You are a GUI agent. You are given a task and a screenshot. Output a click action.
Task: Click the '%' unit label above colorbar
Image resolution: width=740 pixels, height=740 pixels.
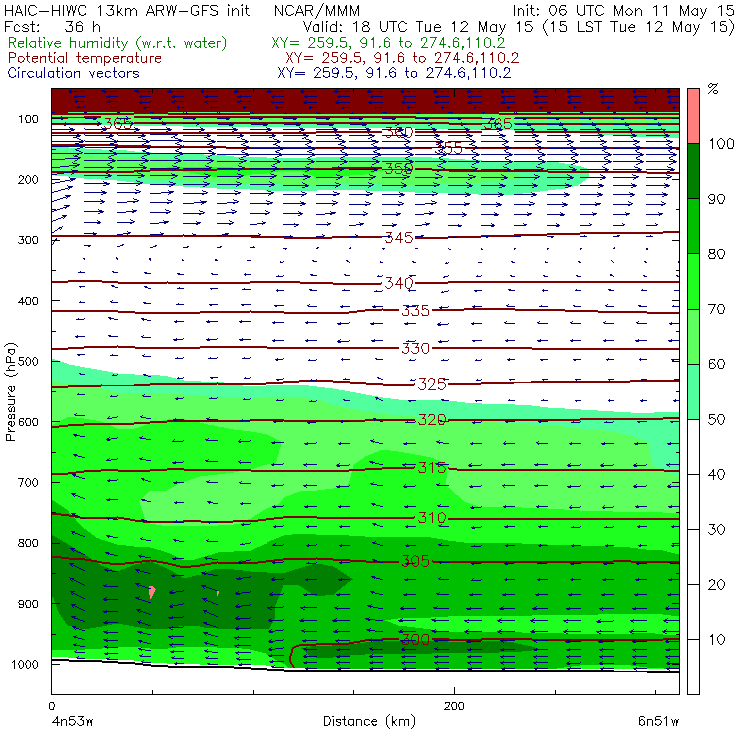click(x=713, y=89)
